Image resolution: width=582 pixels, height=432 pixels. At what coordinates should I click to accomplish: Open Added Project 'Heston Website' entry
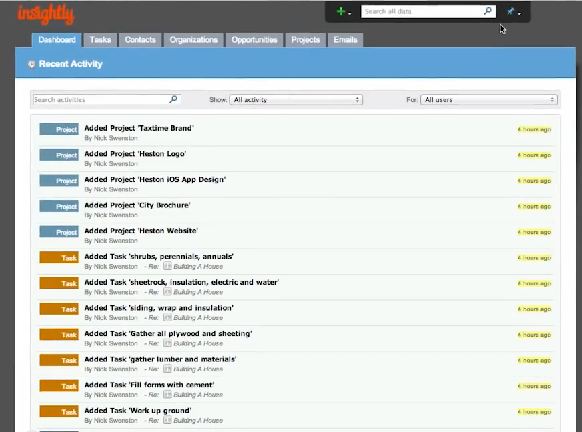point(141,230)
